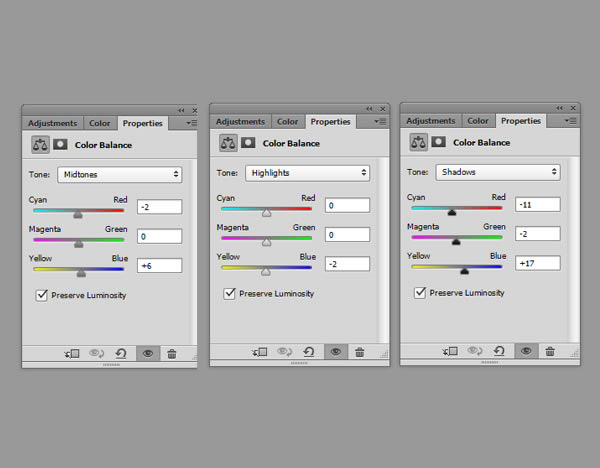
Task: Click Color Balance adjustment icon in Midtones panel
Action: 40,145
